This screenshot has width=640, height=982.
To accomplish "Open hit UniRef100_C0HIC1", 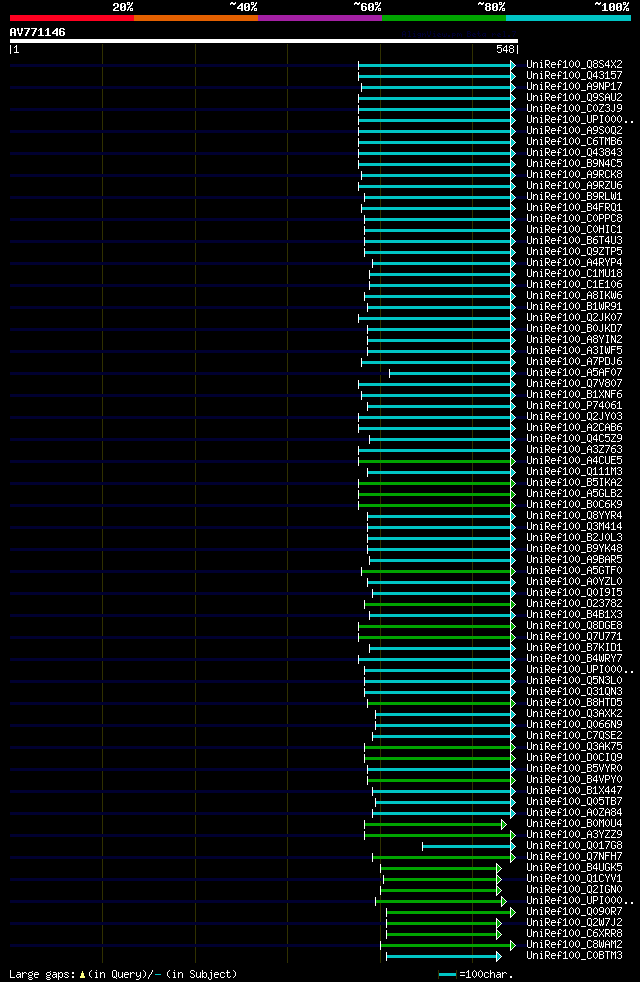I will point(574,229).
